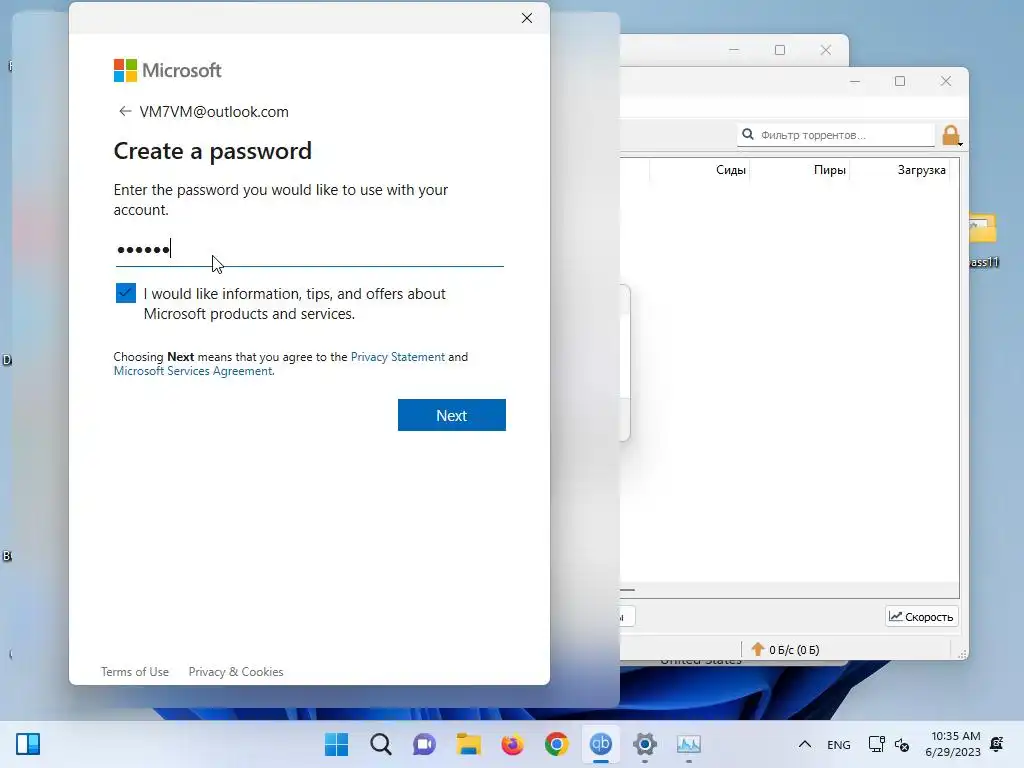Viewport: 1024px width, 768px height.
Task: Launch Google Chrome from the taskbar
Action: click(x=556, y=744)
